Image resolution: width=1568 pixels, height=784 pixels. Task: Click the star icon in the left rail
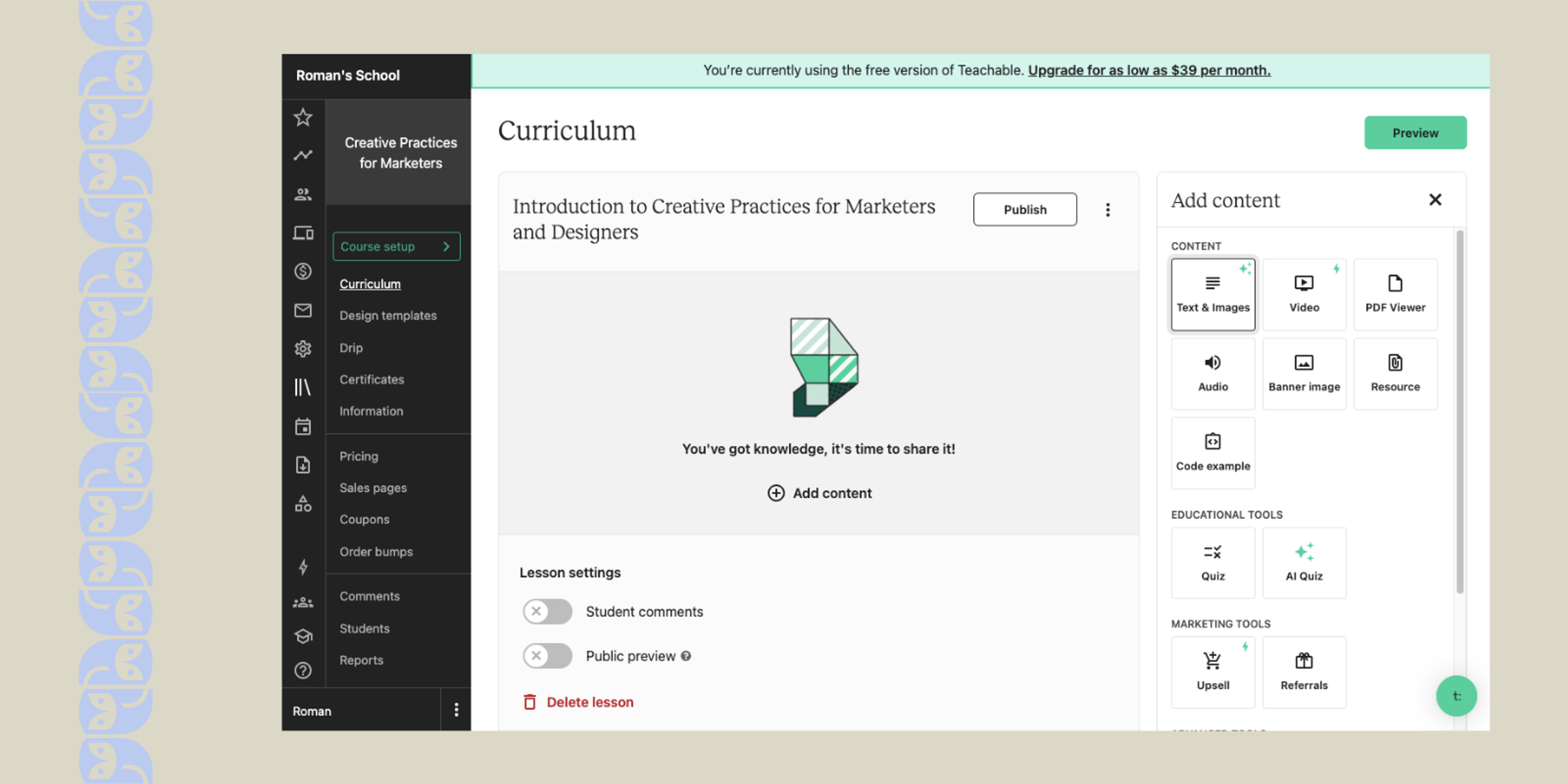tap(303, 117)
